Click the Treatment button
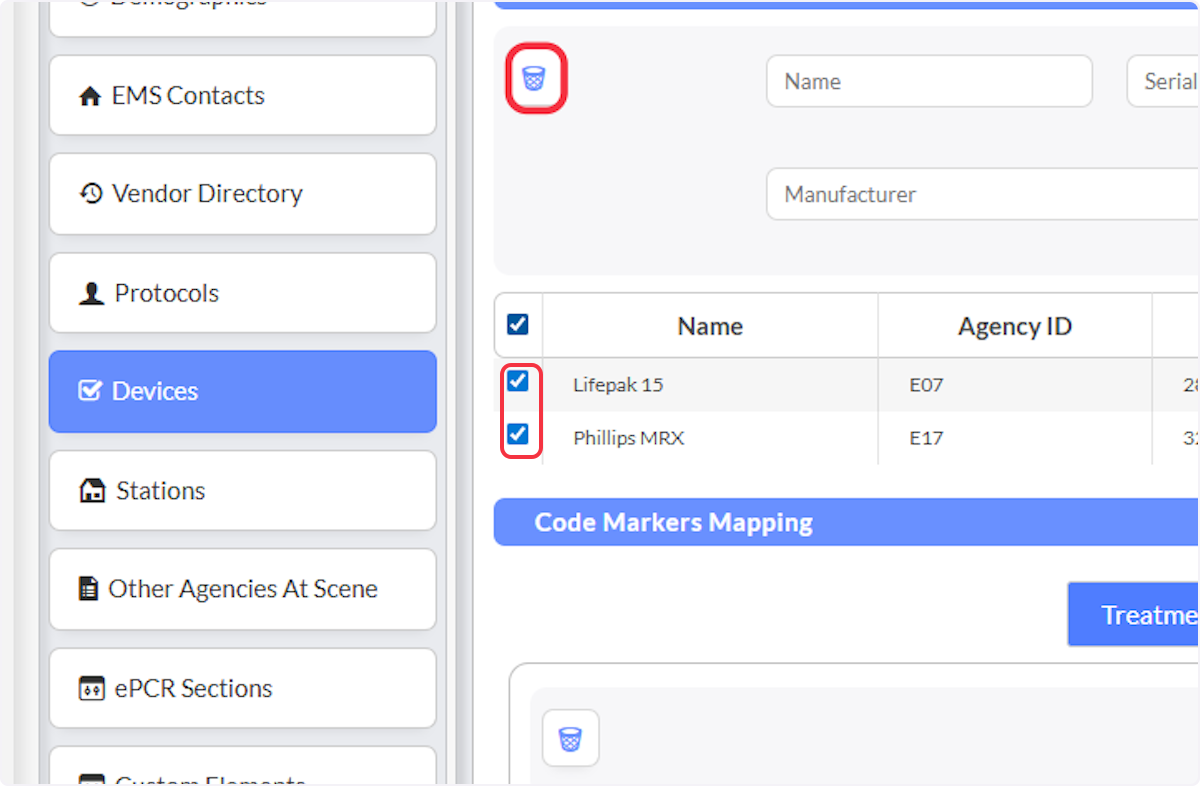Viewport: 1200px width, 786px height. (1134, 614)
